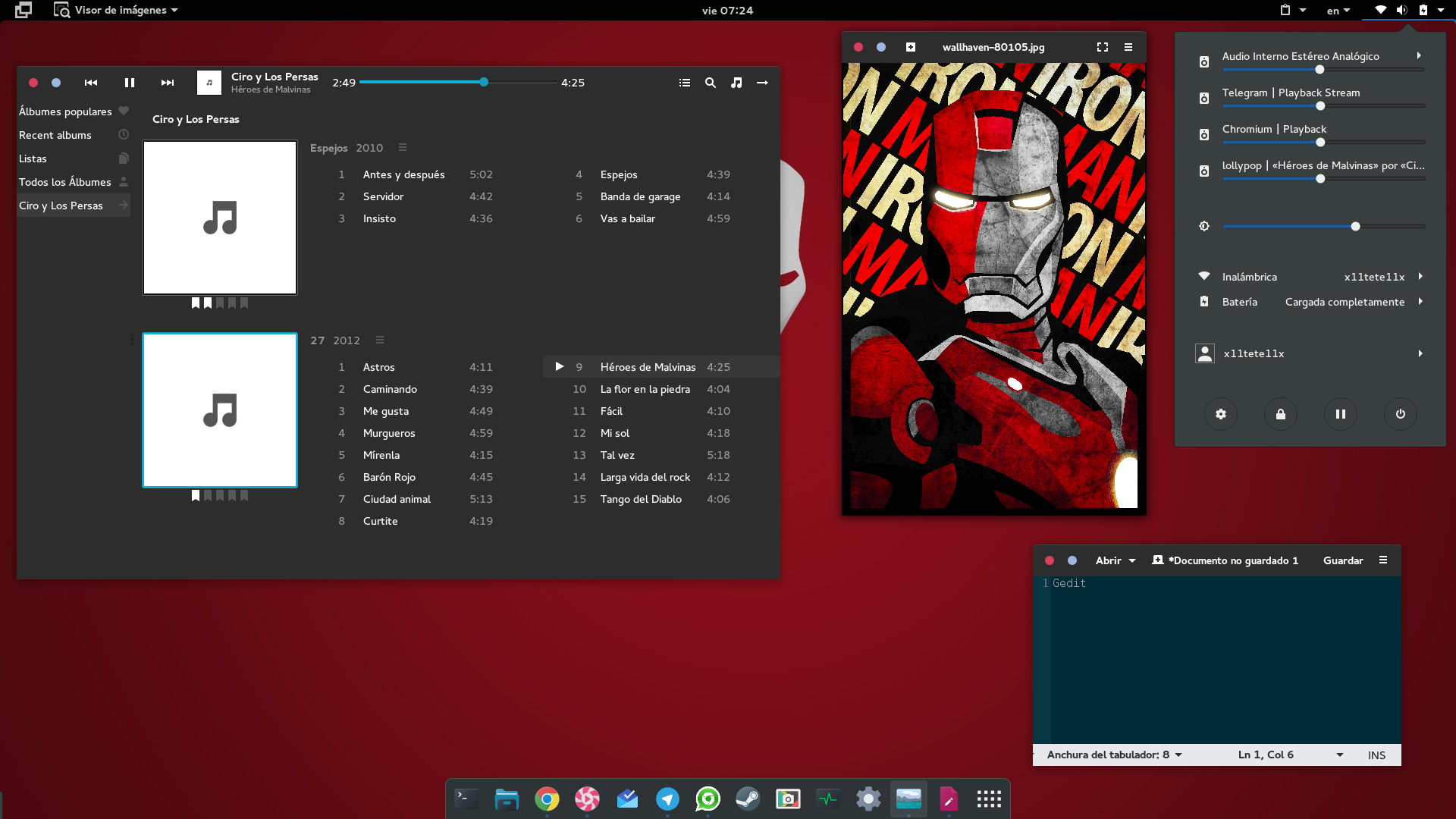
Task: Show the current playlist queue icon
Action: [x=685, y=83]
